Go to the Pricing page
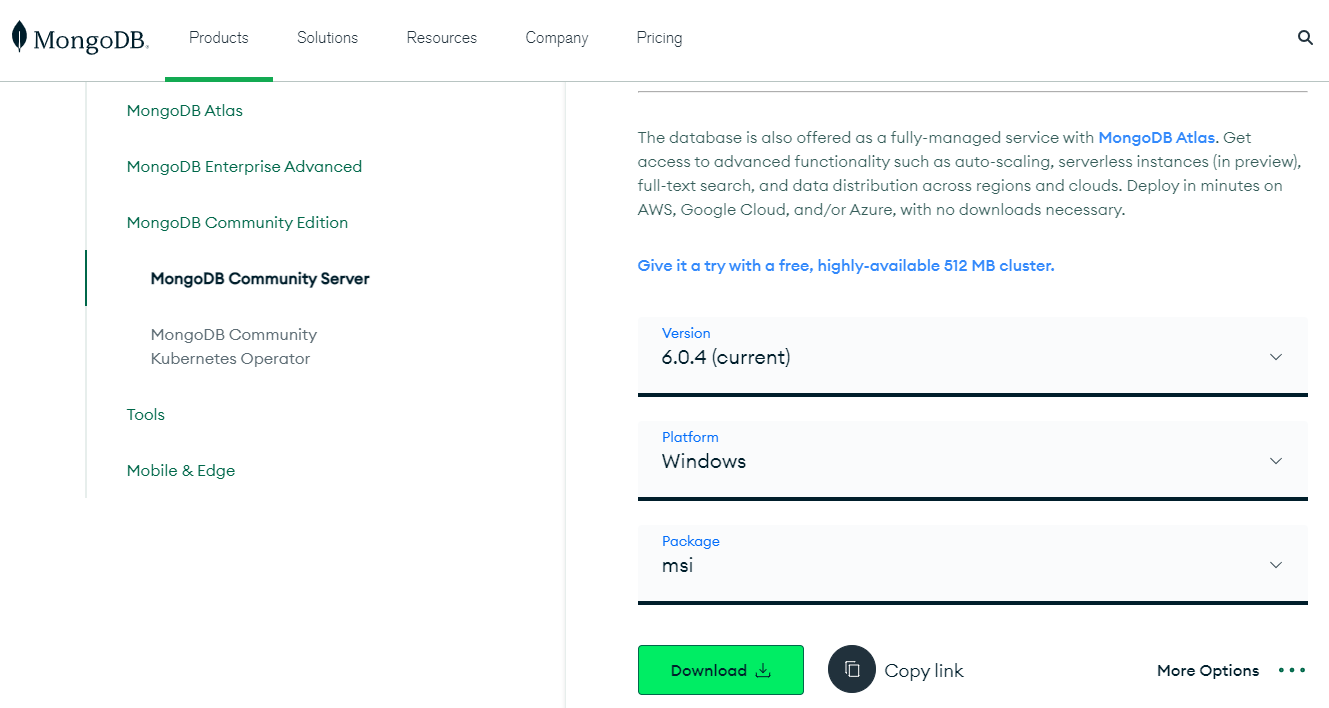The height and width of the screenshot is (708, 1329). (659, 38)
